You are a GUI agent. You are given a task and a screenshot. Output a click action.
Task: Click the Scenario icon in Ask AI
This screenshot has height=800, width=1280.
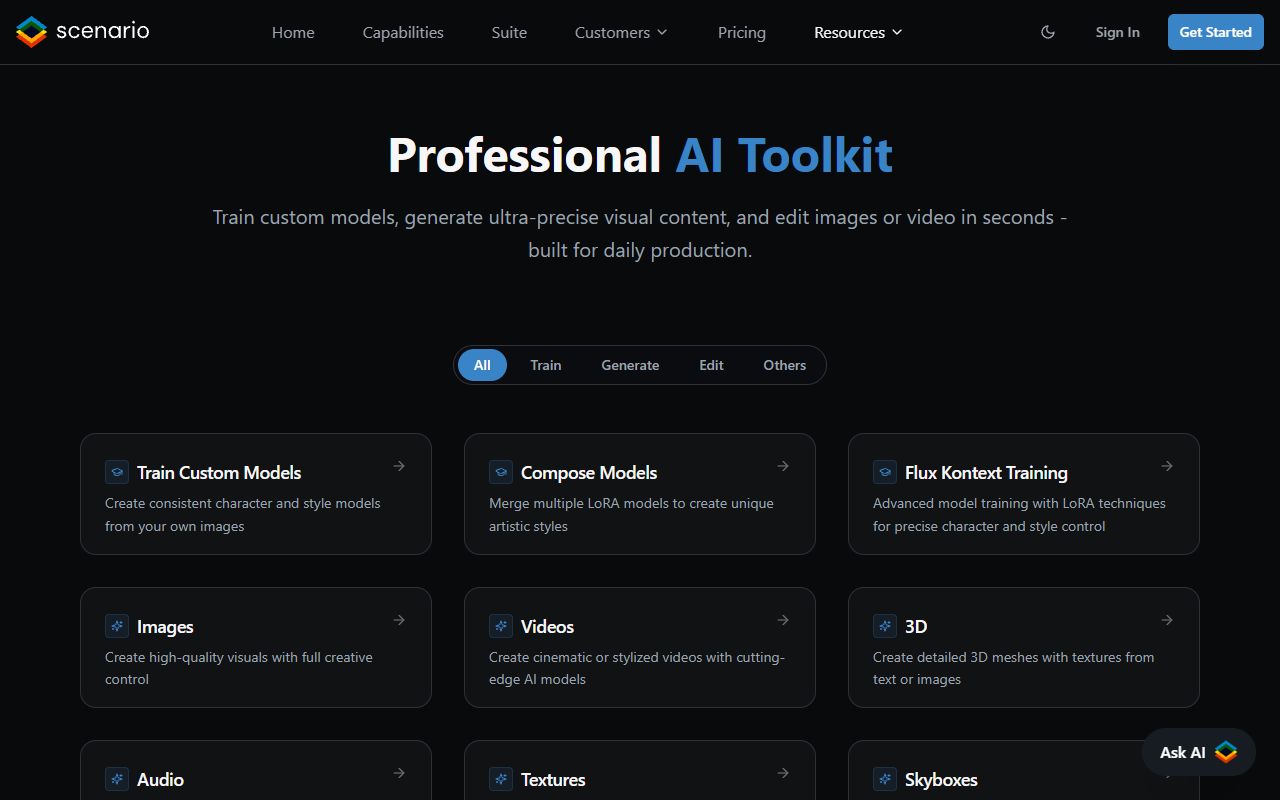(x=1226, y=752)
